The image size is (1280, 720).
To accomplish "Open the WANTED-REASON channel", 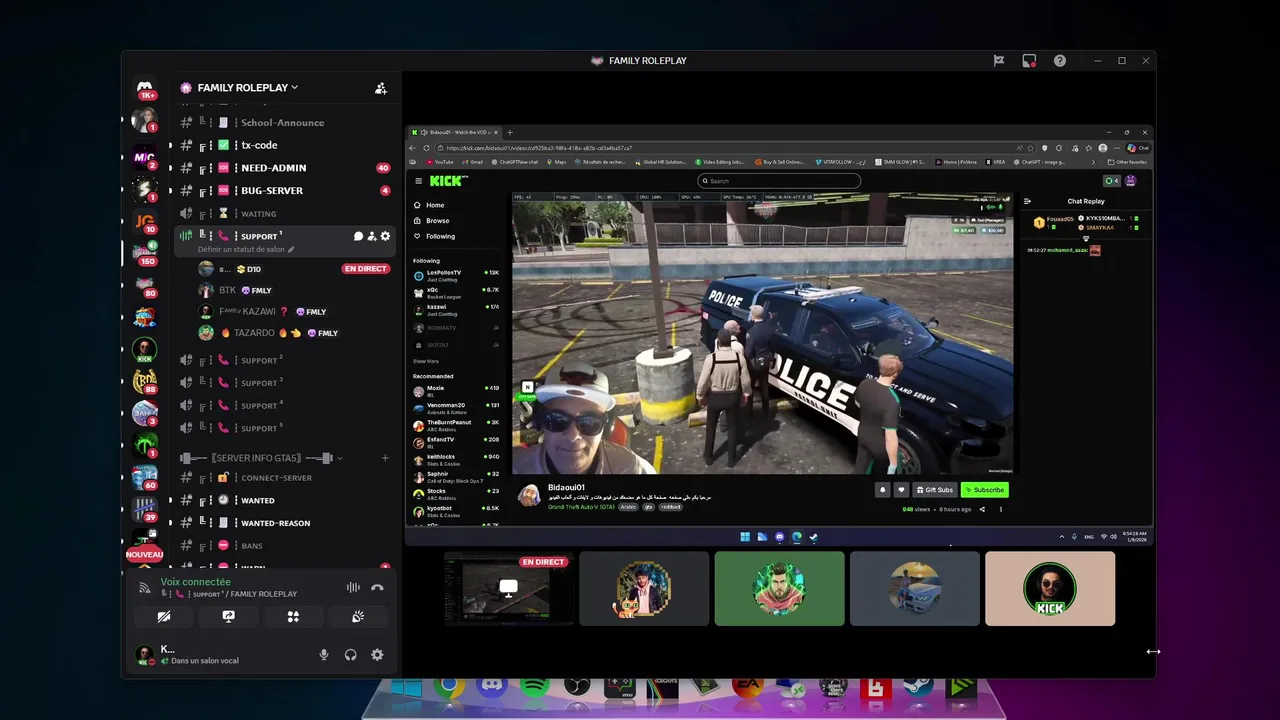I will pyautogui.click(x=283, y=523).
